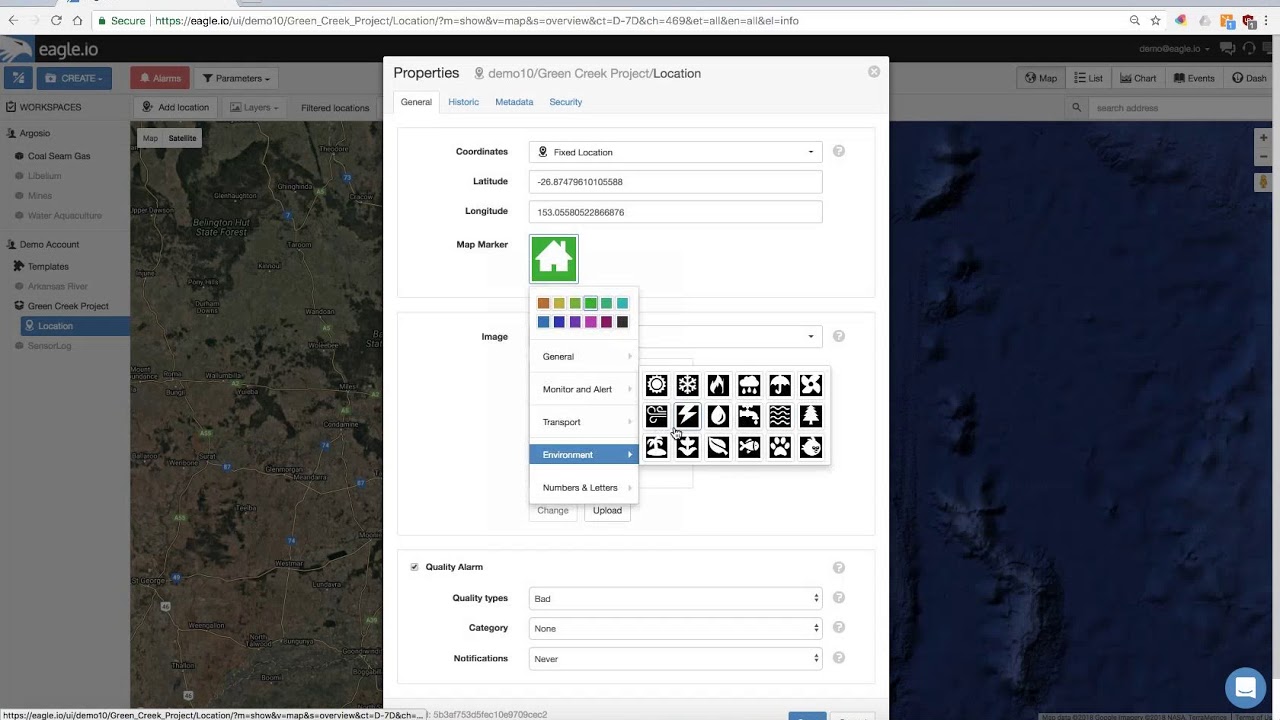The height and width of the screenshot is (720, 1280).
Task: Open the Monitor and Alert submenu
Action: [584, 389]
